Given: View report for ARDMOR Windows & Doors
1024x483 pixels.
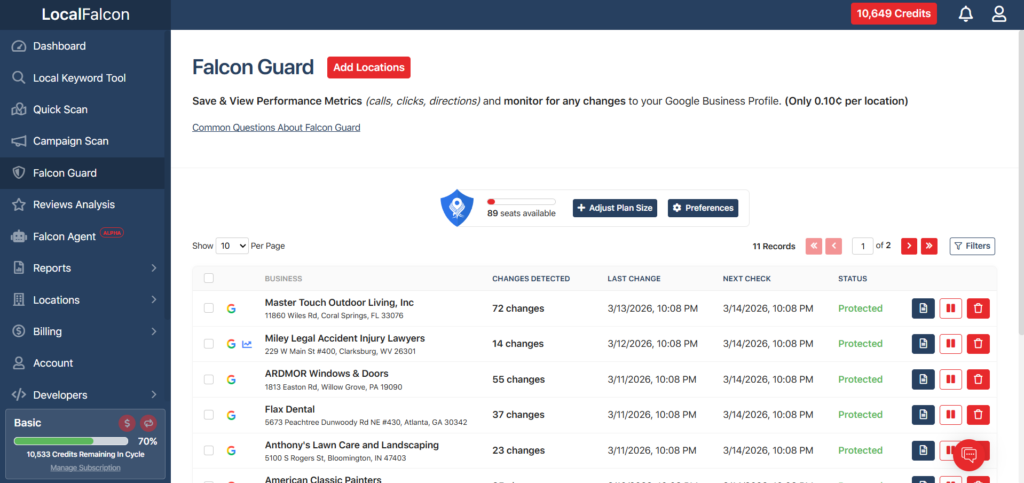Looking at the screenshot, I should (923, 379).
